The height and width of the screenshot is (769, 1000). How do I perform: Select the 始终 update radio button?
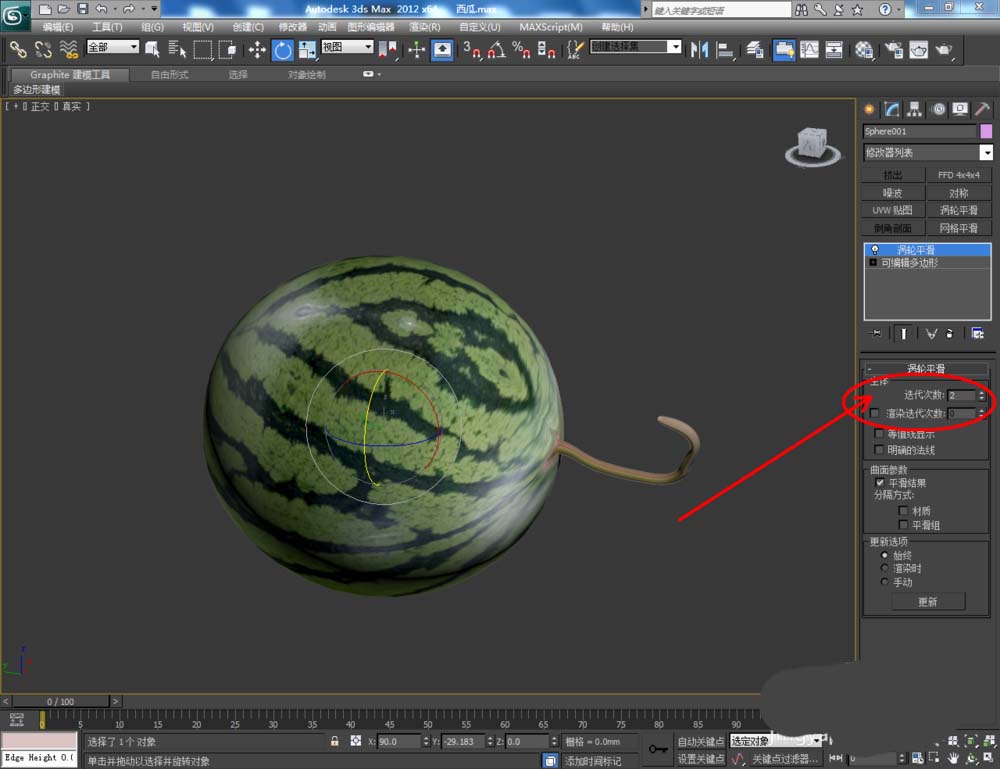point(884,555)
